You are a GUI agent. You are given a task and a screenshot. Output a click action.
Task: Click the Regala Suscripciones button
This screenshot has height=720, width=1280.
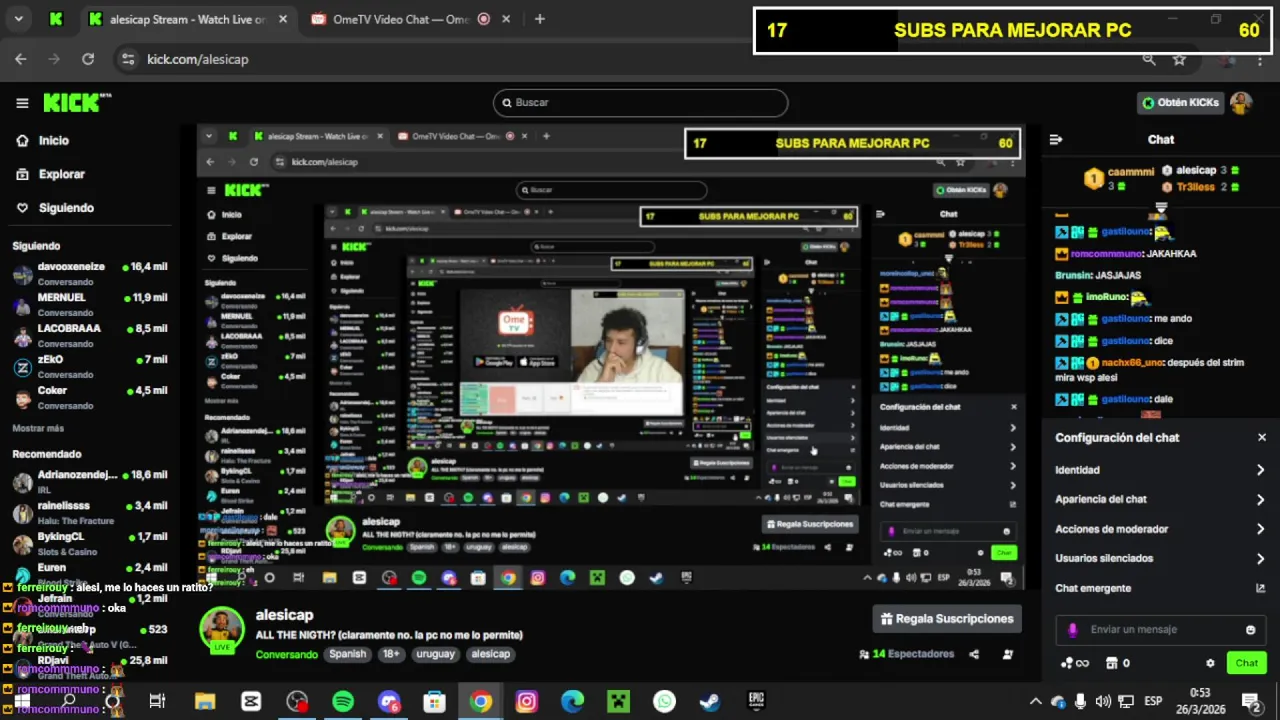[x=947, y=619]
